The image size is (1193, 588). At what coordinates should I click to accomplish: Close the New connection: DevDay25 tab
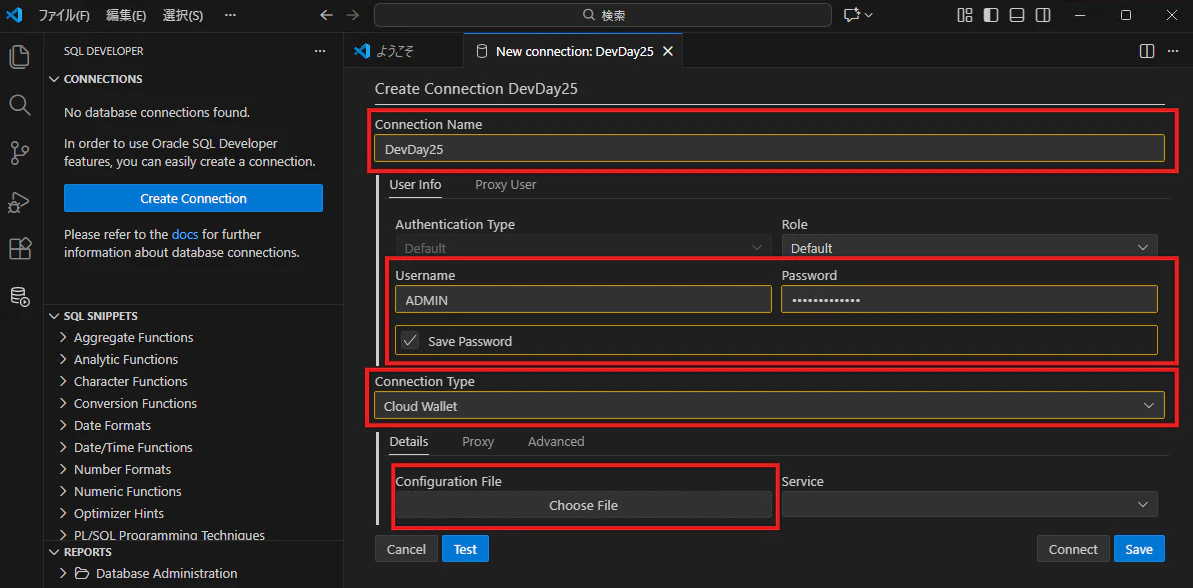click(x=668, y=51)
